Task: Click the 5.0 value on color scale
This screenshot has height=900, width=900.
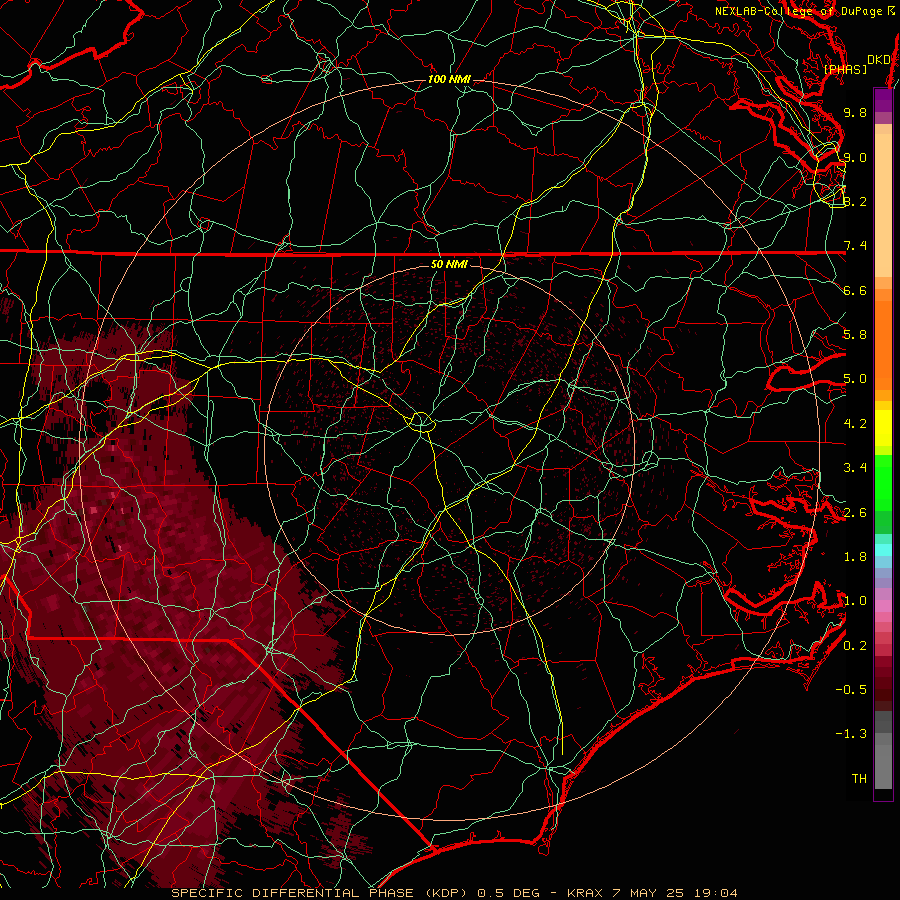Action: click(x=855, y=379)
